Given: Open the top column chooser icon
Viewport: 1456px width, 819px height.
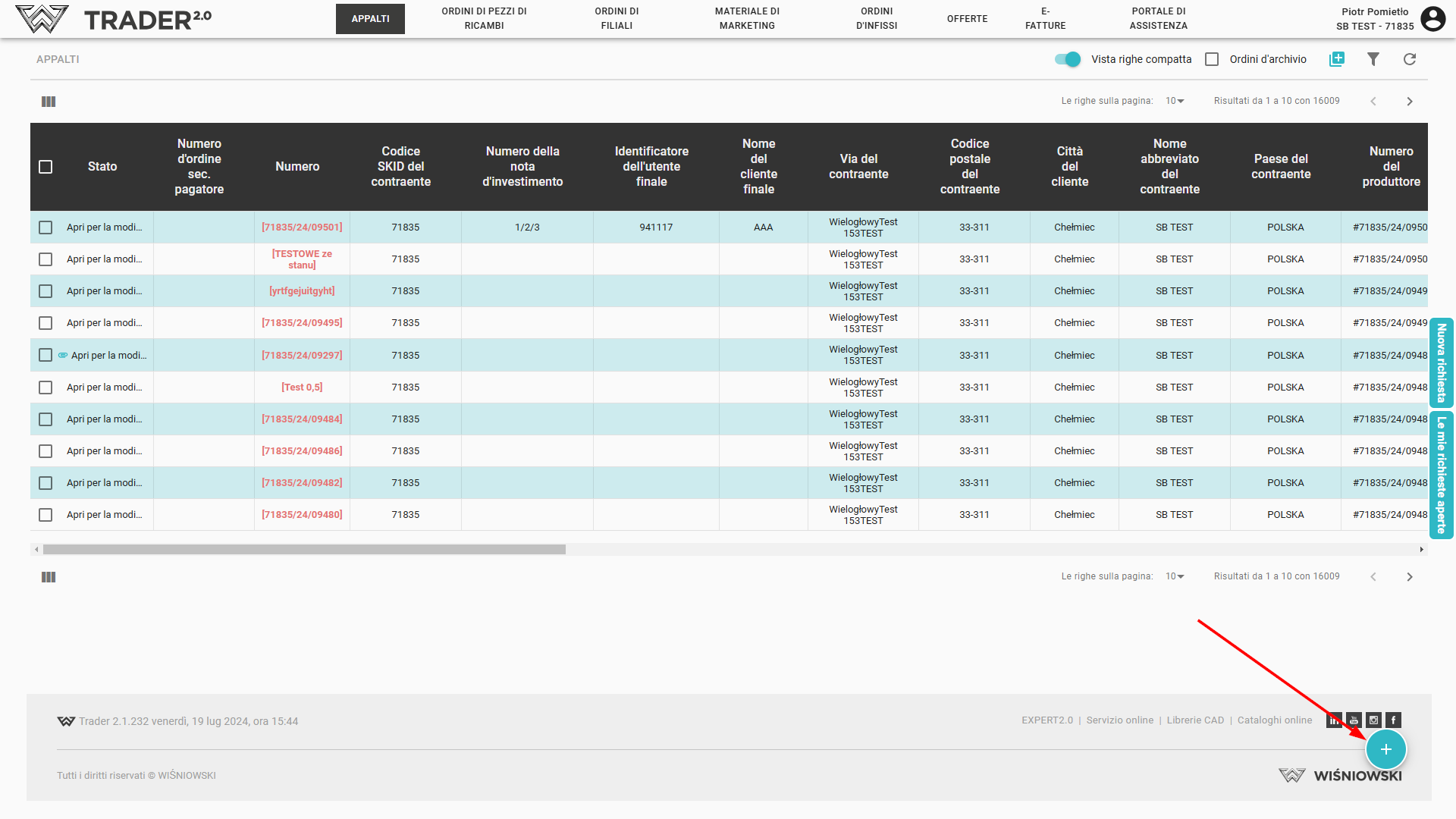Looking at the screenshot, I should tap(49, 102).
